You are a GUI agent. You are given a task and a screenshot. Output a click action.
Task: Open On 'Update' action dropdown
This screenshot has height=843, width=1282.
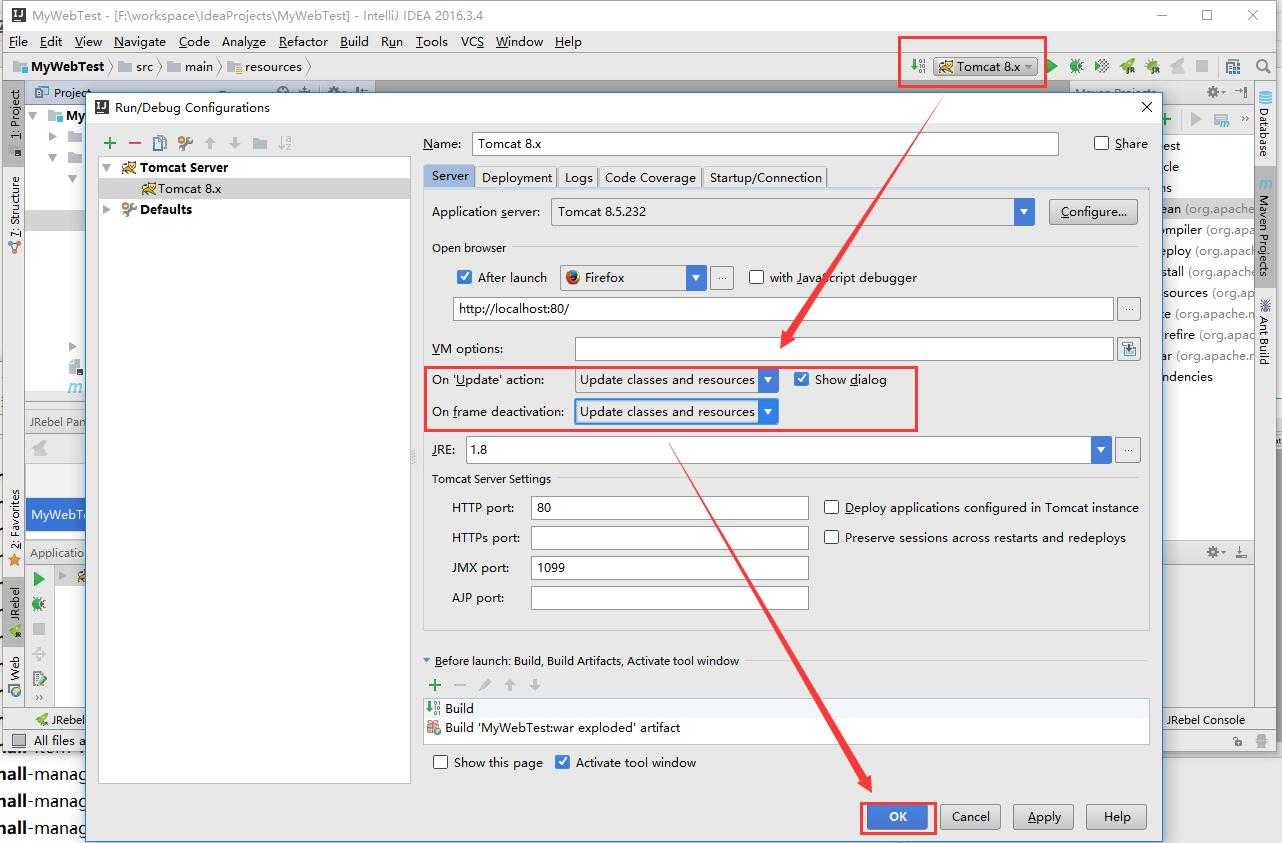[768, 380]
